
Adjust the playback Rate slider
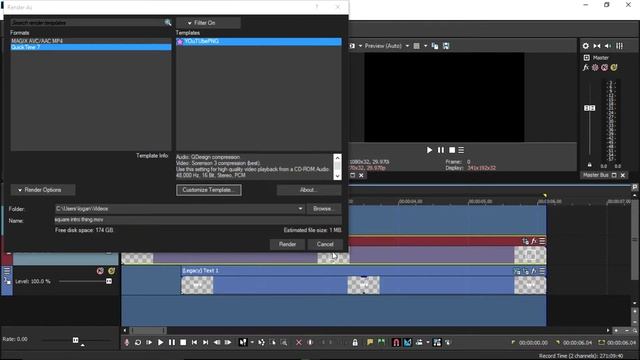[x=76, y=340]
